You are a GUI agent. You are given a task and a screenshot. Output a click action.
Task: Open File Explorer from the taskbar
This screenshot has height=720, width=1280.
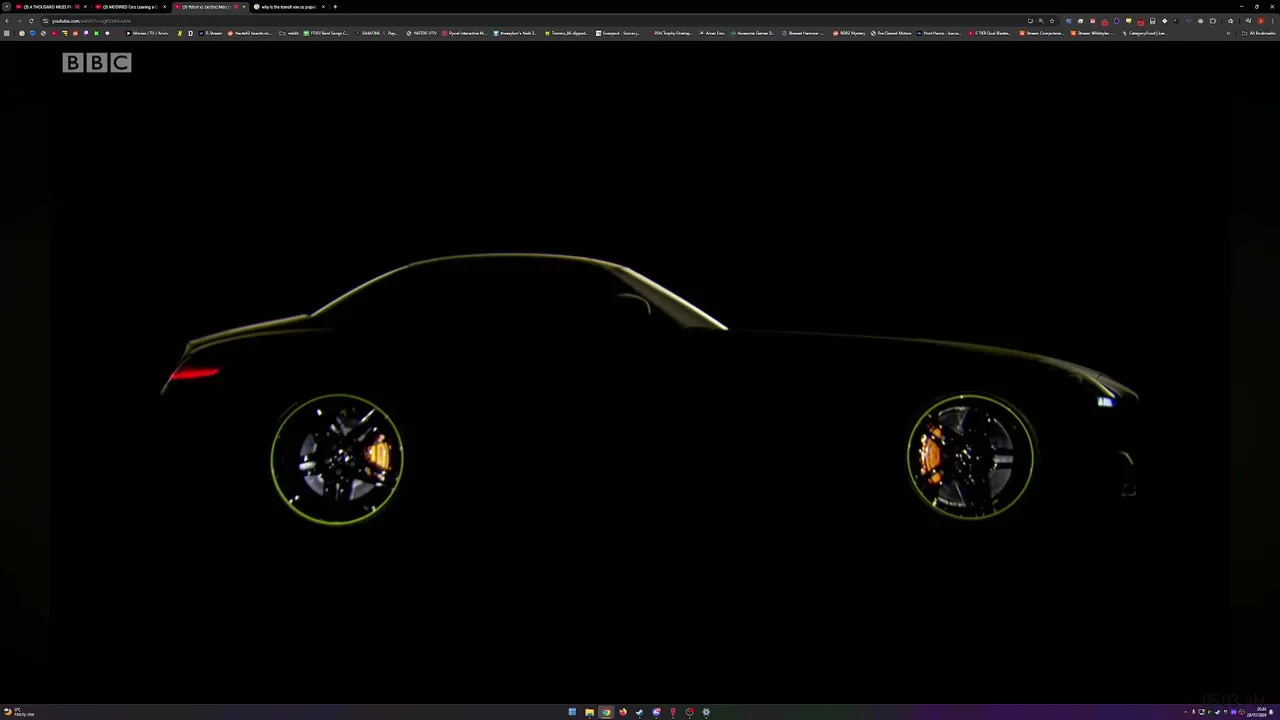tap(589, 712)
